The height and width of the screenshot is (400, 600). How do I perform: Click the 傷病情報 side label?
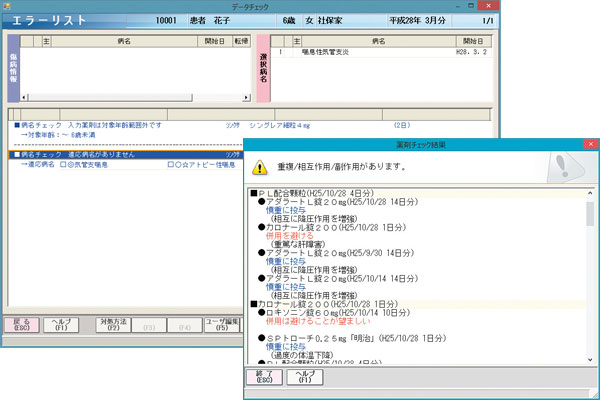[13, 68]
